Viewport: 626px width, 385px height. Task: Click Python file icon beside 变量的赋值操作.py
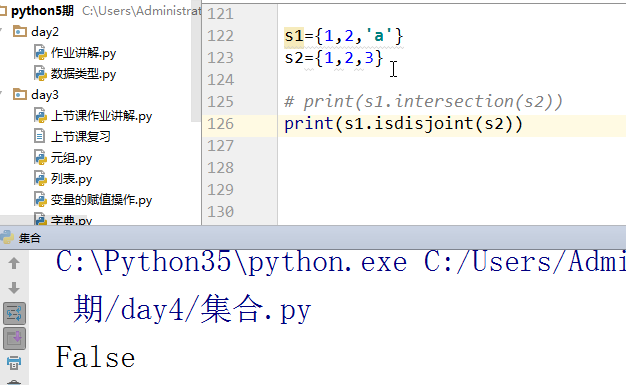(x=40, y=200)
